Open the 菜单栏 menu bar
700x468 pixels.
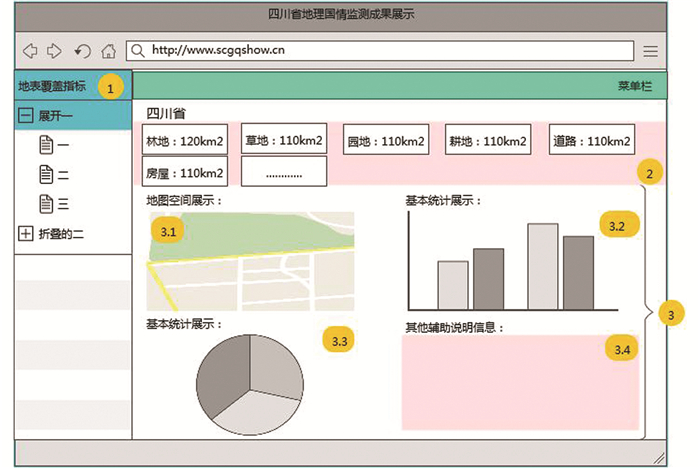[x=634, y=87]
